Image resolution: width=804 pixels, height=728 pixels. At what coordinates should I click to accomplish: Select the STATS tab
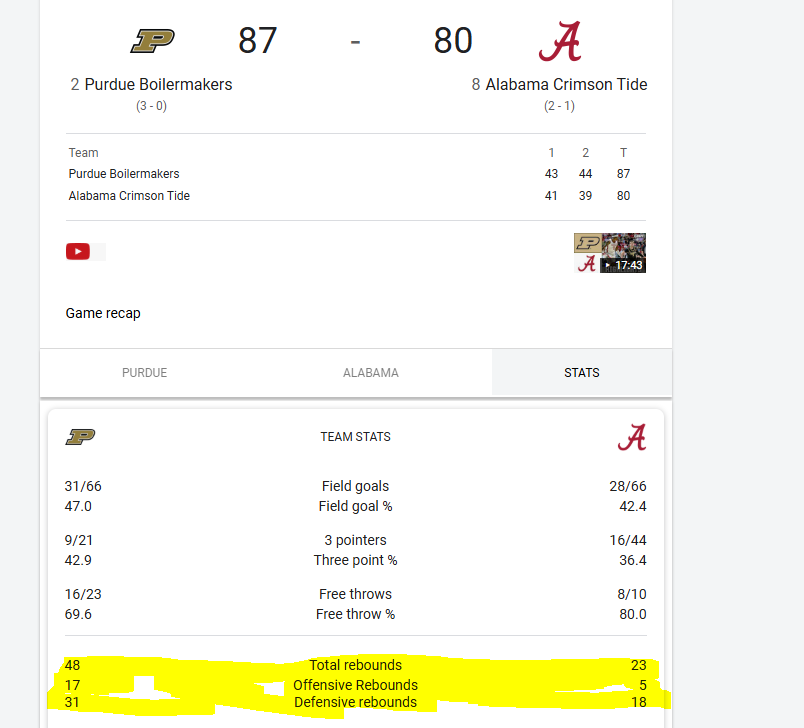(582, 373)
